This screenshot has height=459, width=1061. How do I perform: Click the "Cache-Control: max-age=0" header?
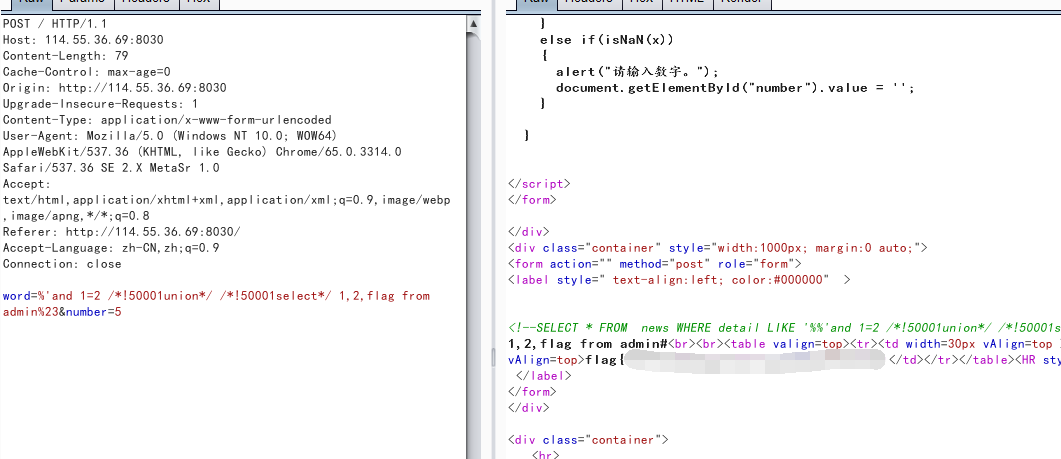coord(87,72)
